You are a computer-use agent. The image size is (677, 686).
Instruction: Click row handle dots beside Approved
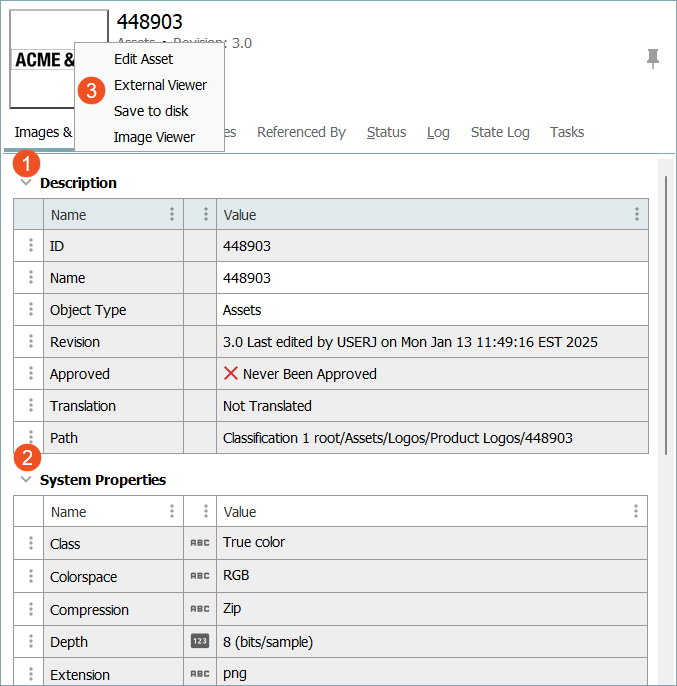pos(30,374)
